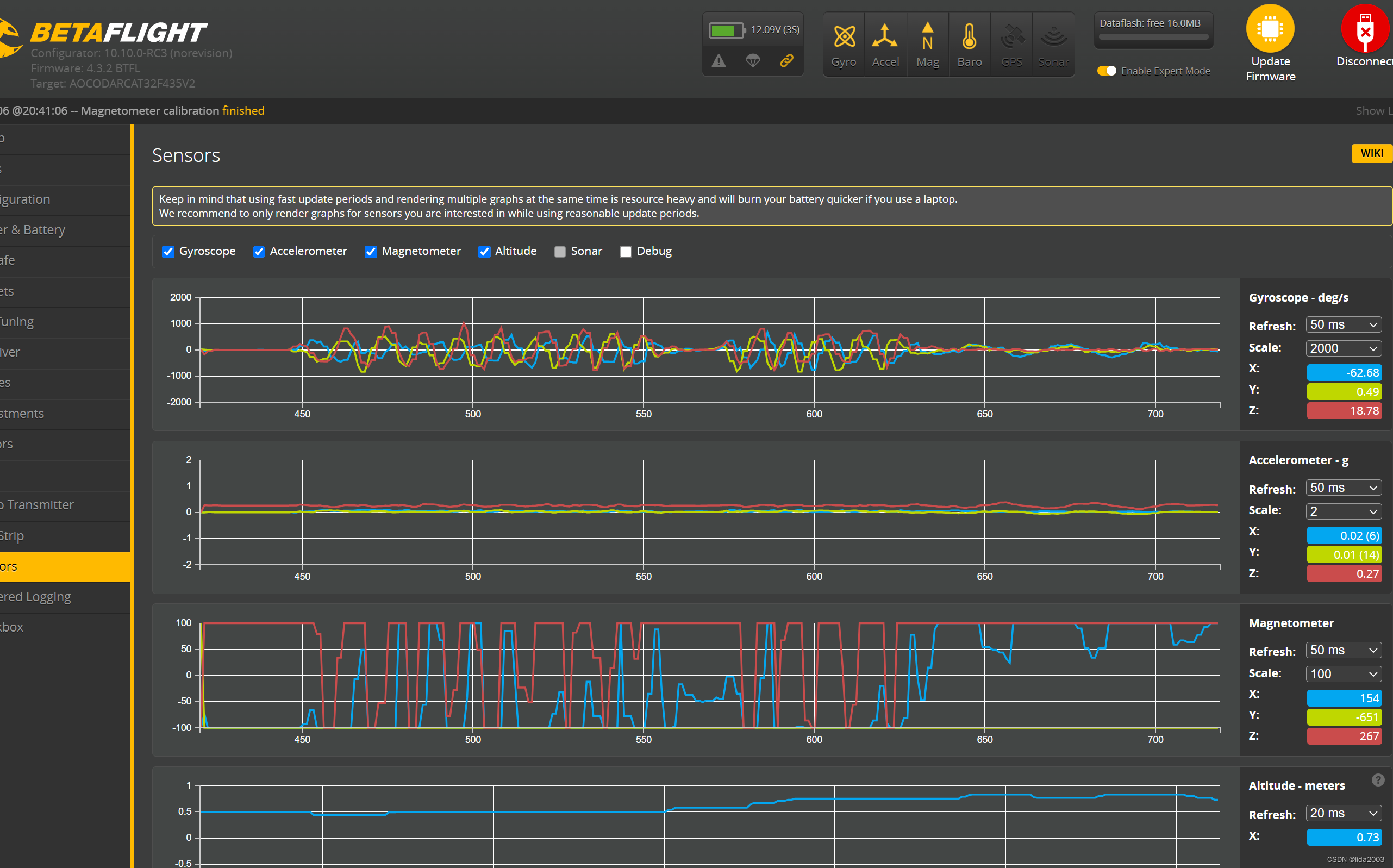Open Accelerometer Scale dropdown
This screenshot has width=1393, height=868.
[x=1343, y=511]
